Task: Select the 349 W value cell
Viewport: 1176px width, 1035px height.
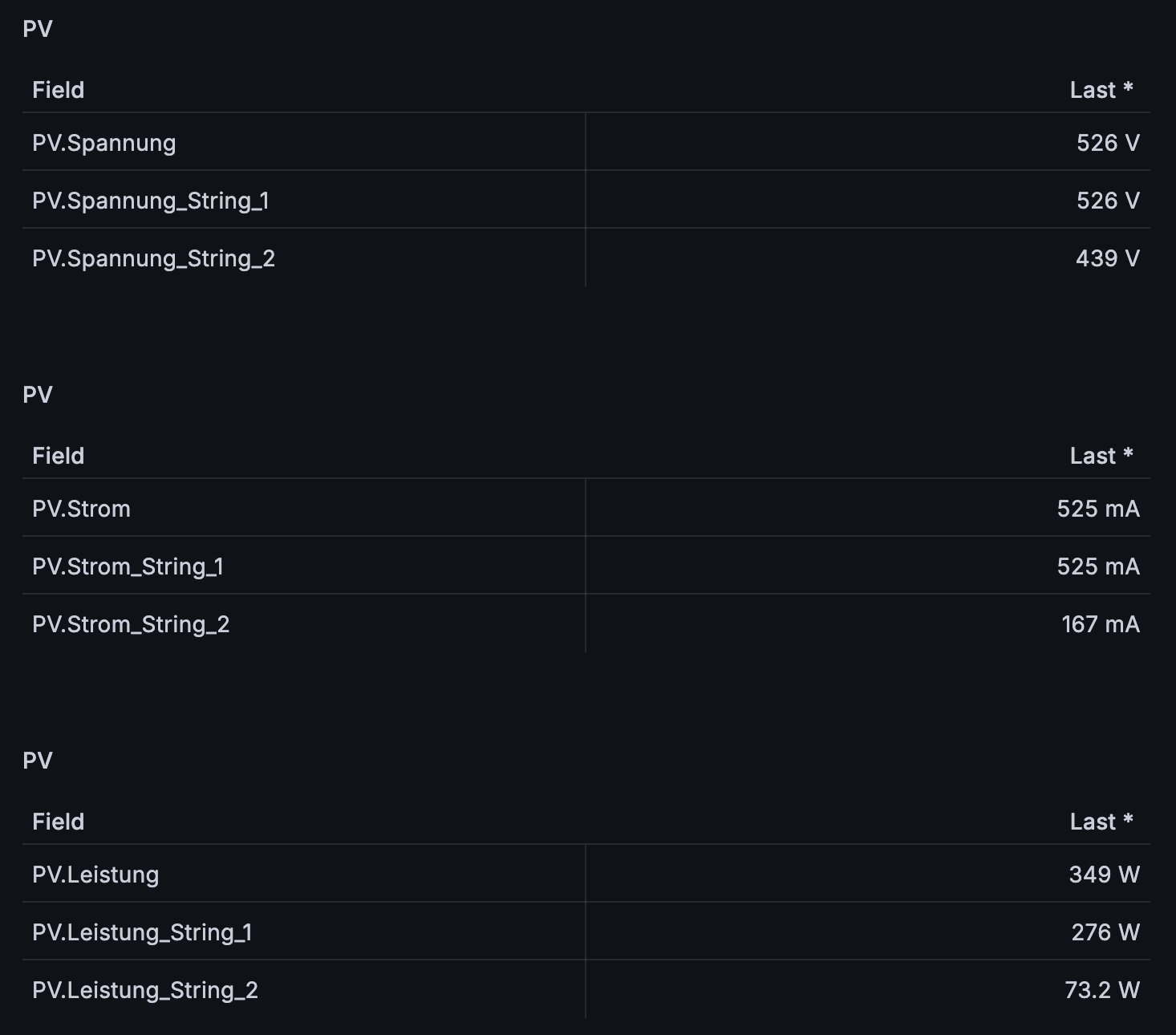Action: click(x=1104, y=875)
